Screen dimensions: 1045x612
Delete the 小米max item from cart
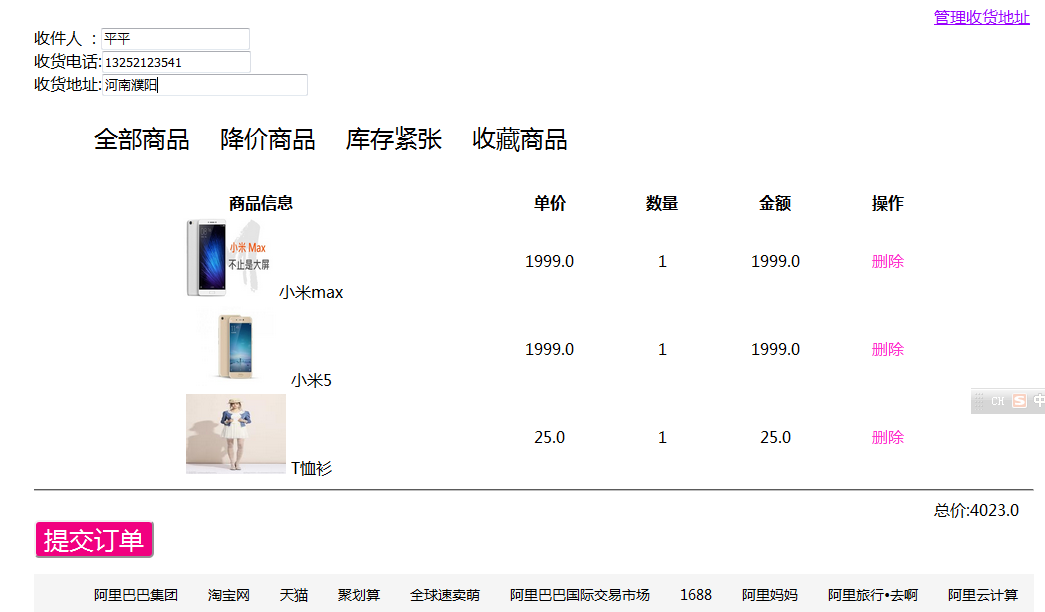(x=887, y=261)
